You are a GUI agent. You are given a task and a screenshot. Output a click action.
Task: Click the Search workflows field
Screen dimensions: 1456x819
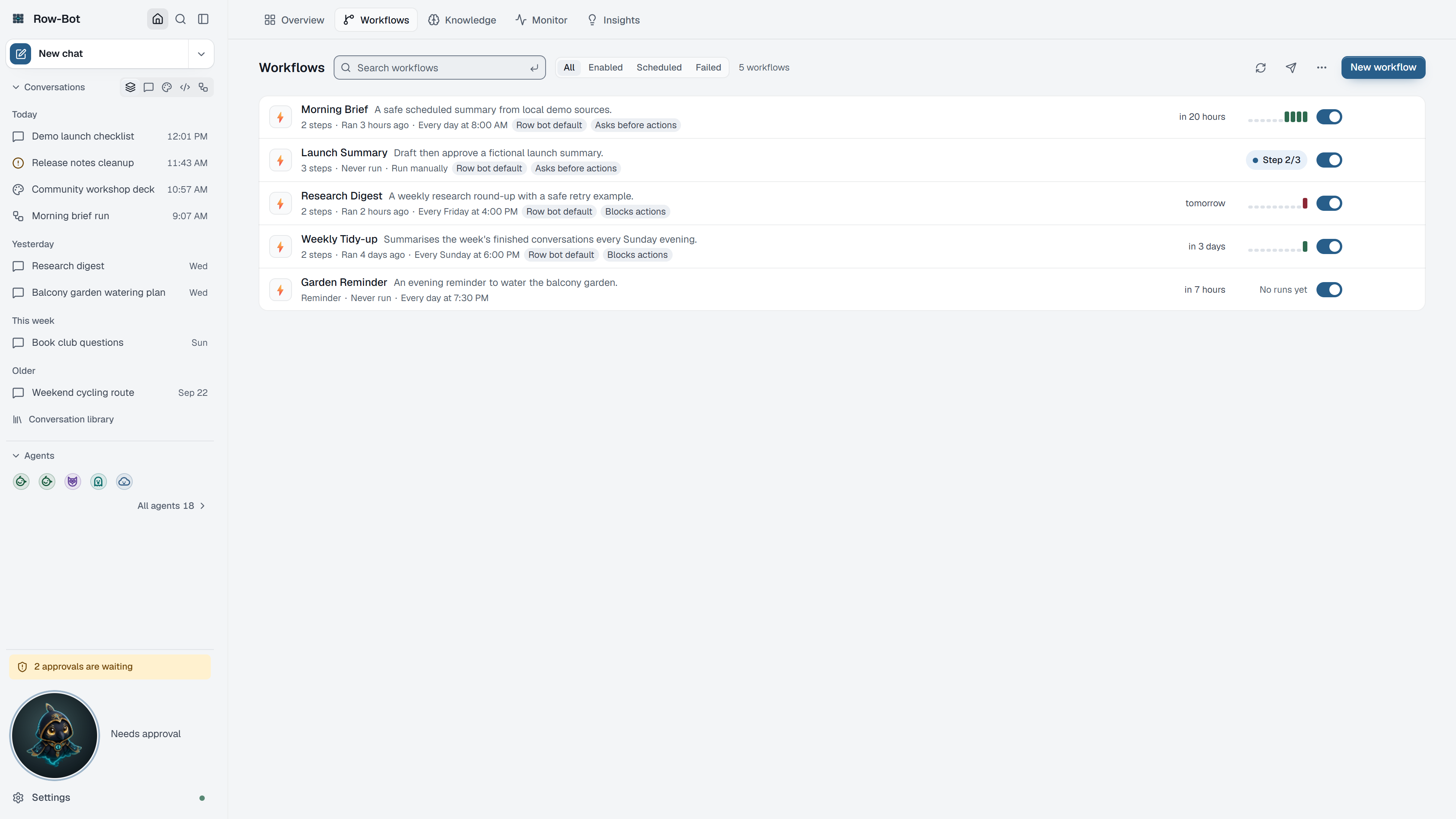(440, 68)
